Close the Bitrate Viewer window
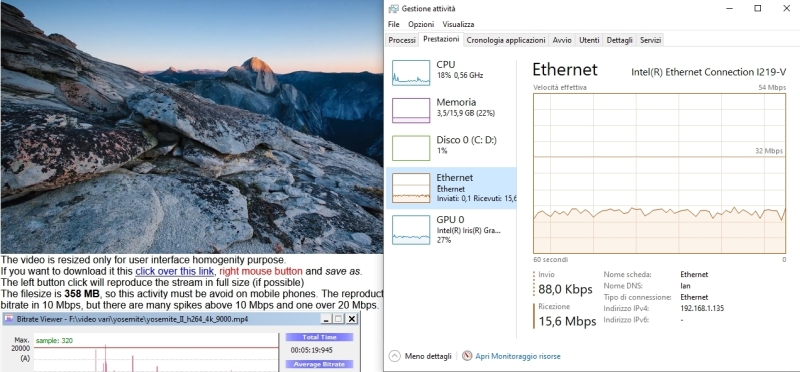 tap(352, 319)
